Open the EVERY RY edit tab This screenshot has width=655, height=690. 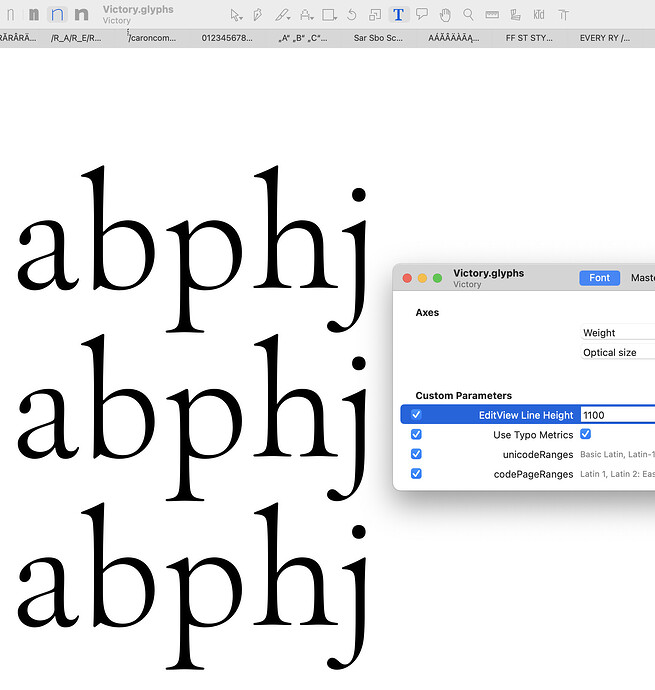click(x=605, y=38)
